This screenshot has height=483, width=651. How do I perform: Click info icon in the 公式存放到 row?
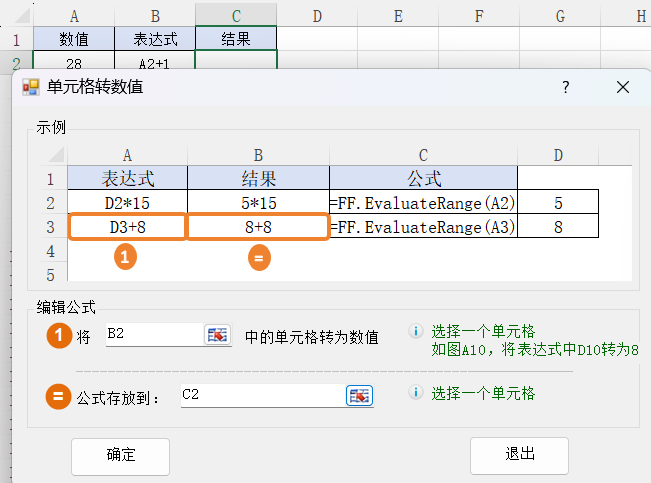pyautogui.click(x=416, y=393)
